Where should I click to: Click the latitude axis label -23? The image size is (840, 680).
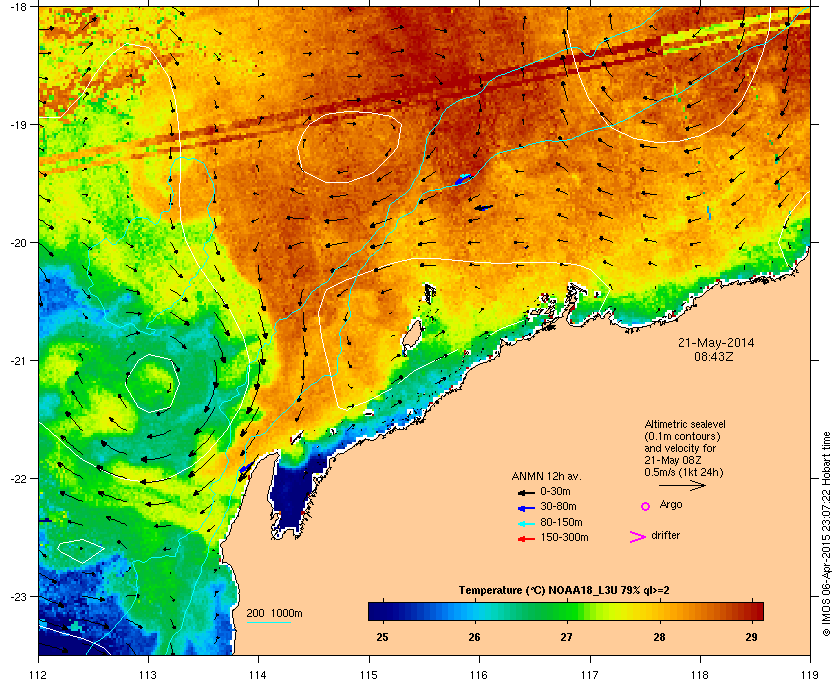click(18, 596)
